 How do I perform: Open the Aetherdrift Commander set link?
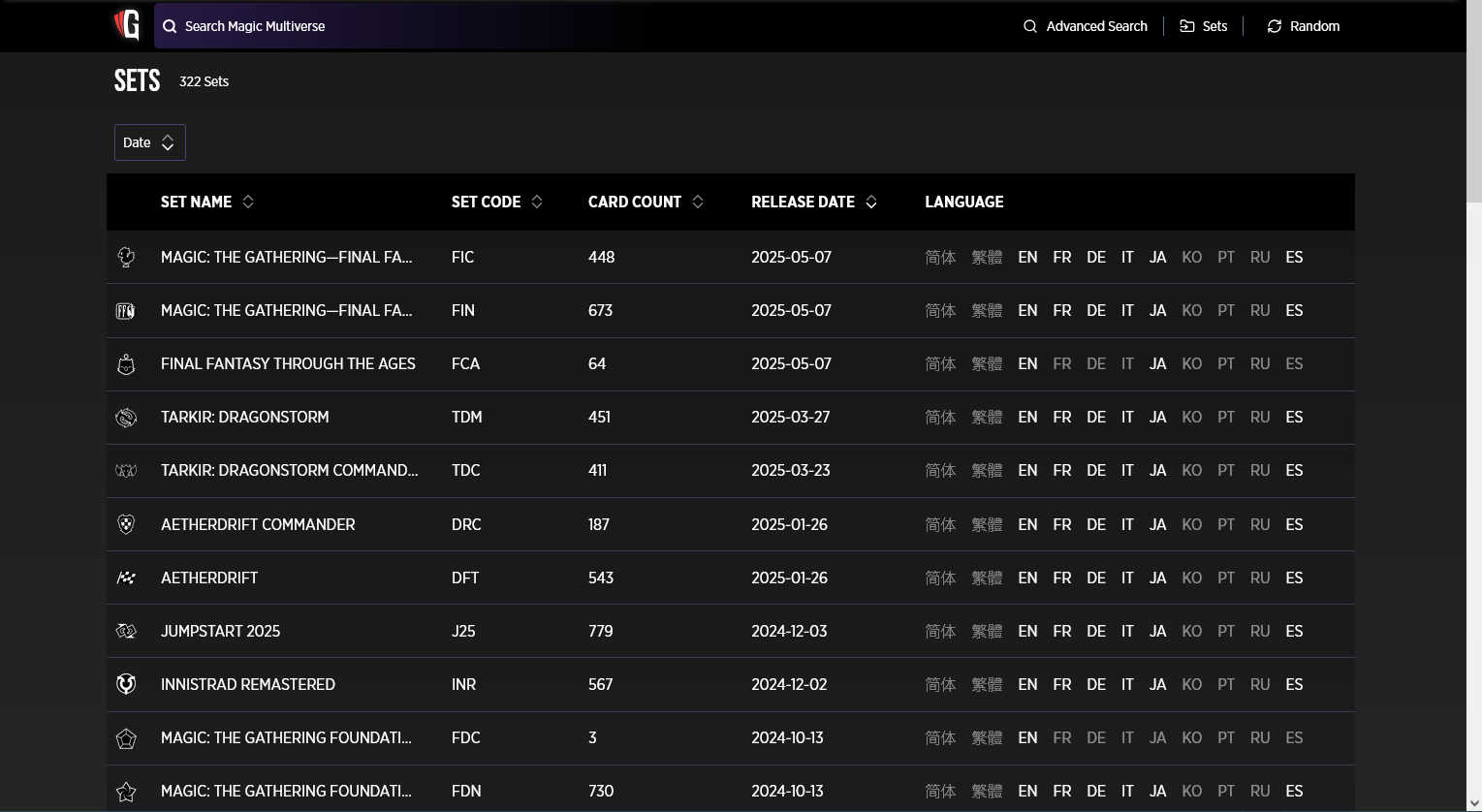258,524
